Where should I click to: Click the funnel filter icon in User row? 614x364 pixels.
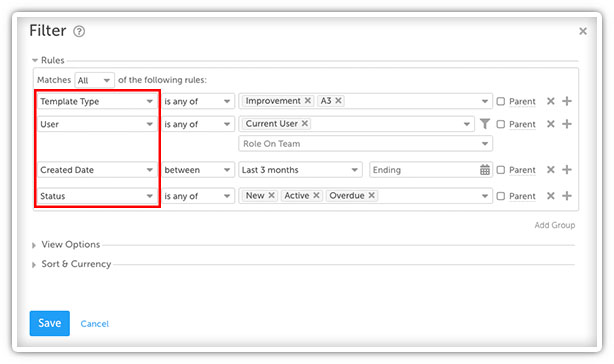point(485,124)
